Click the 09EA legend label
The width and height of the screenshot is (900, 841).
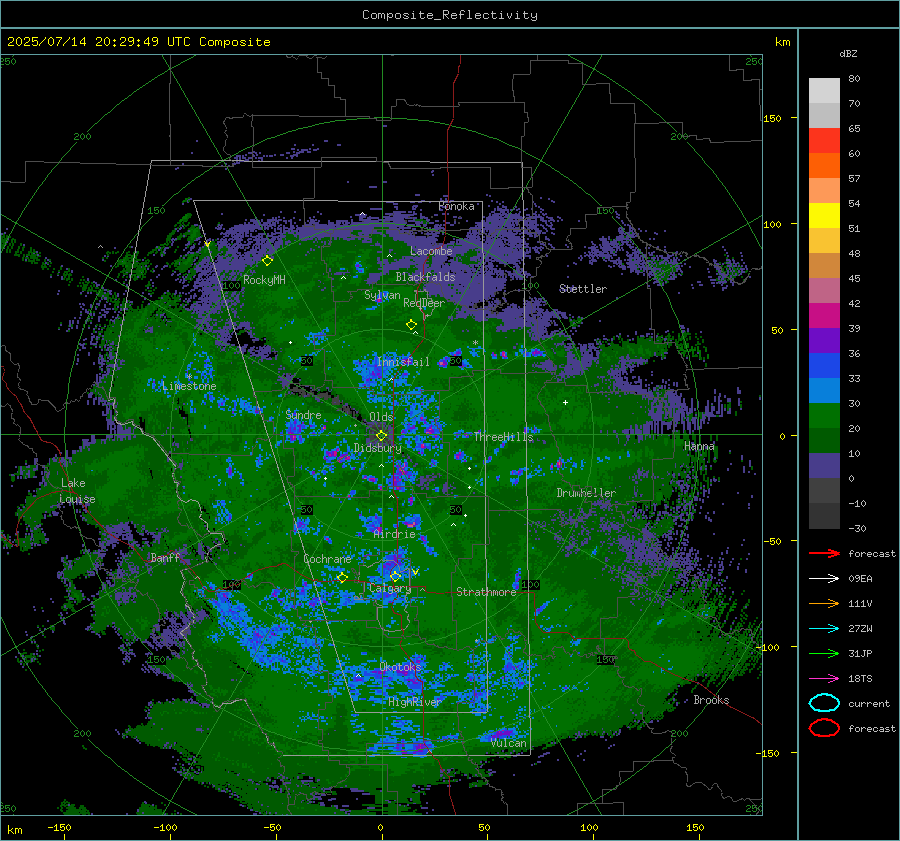(860, 579)
